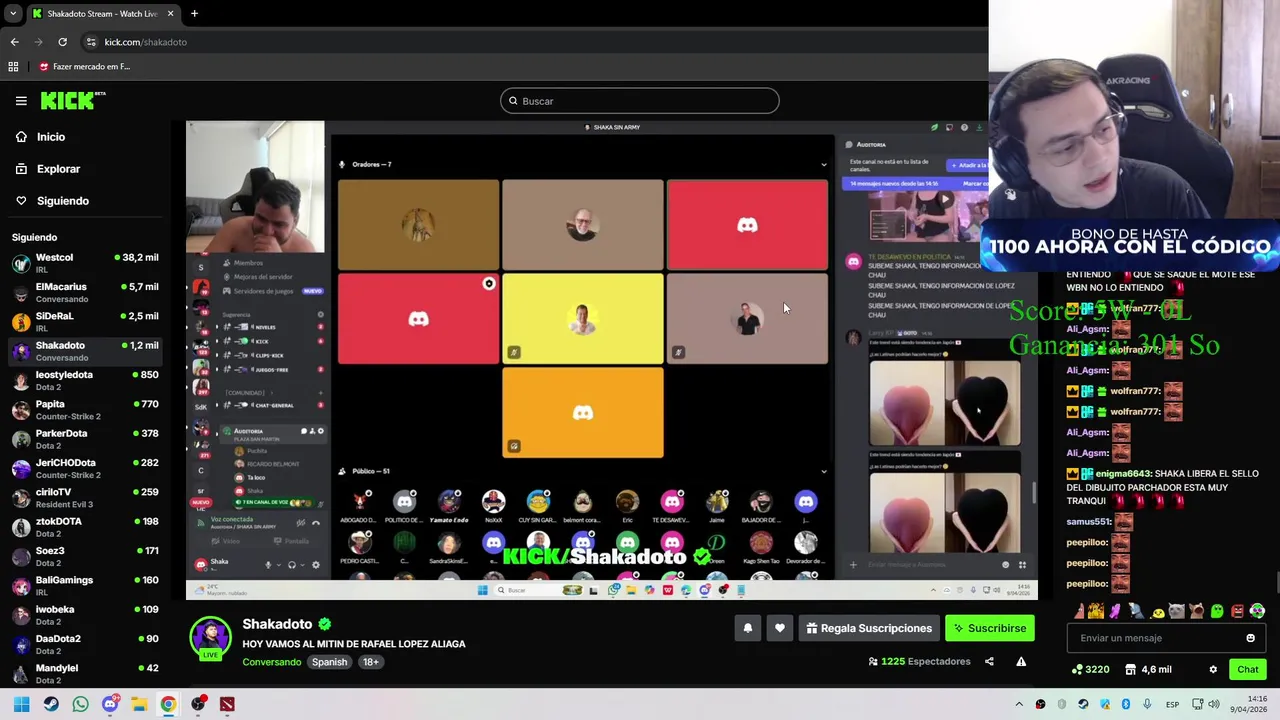Click the Conversando category link

[x=271, y=662]
